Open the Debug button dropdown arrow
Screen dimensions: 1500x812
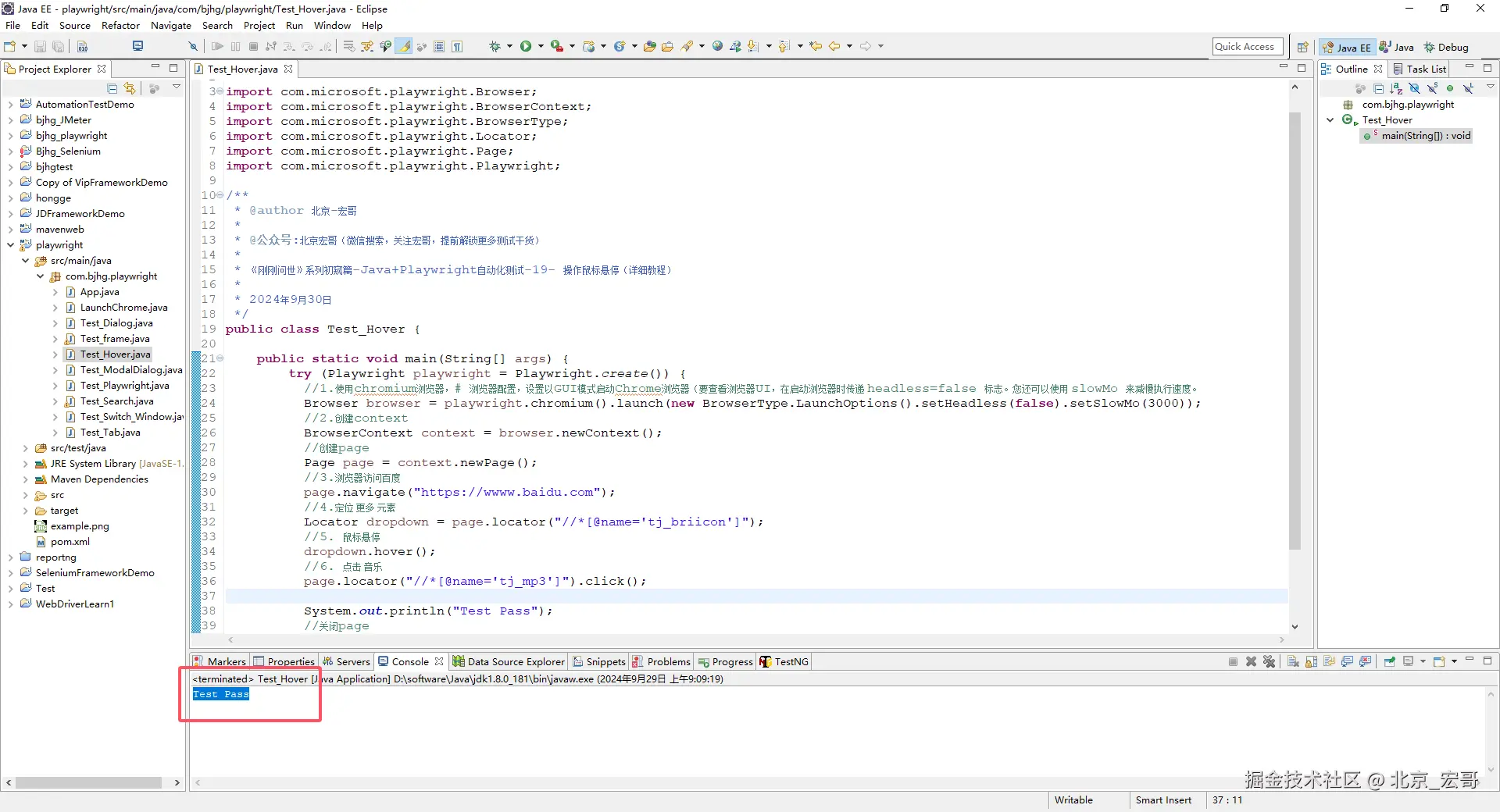click(509, 47)
